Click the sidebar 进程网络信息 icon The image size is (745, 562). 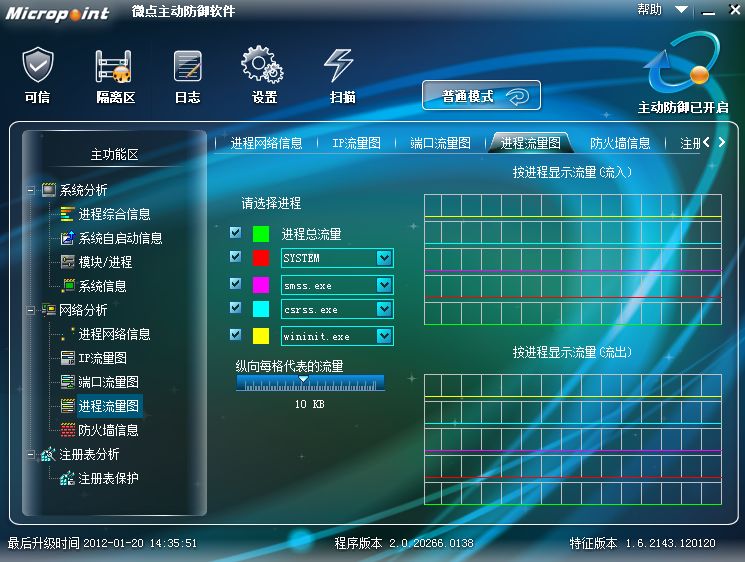[x=67, y=333]
